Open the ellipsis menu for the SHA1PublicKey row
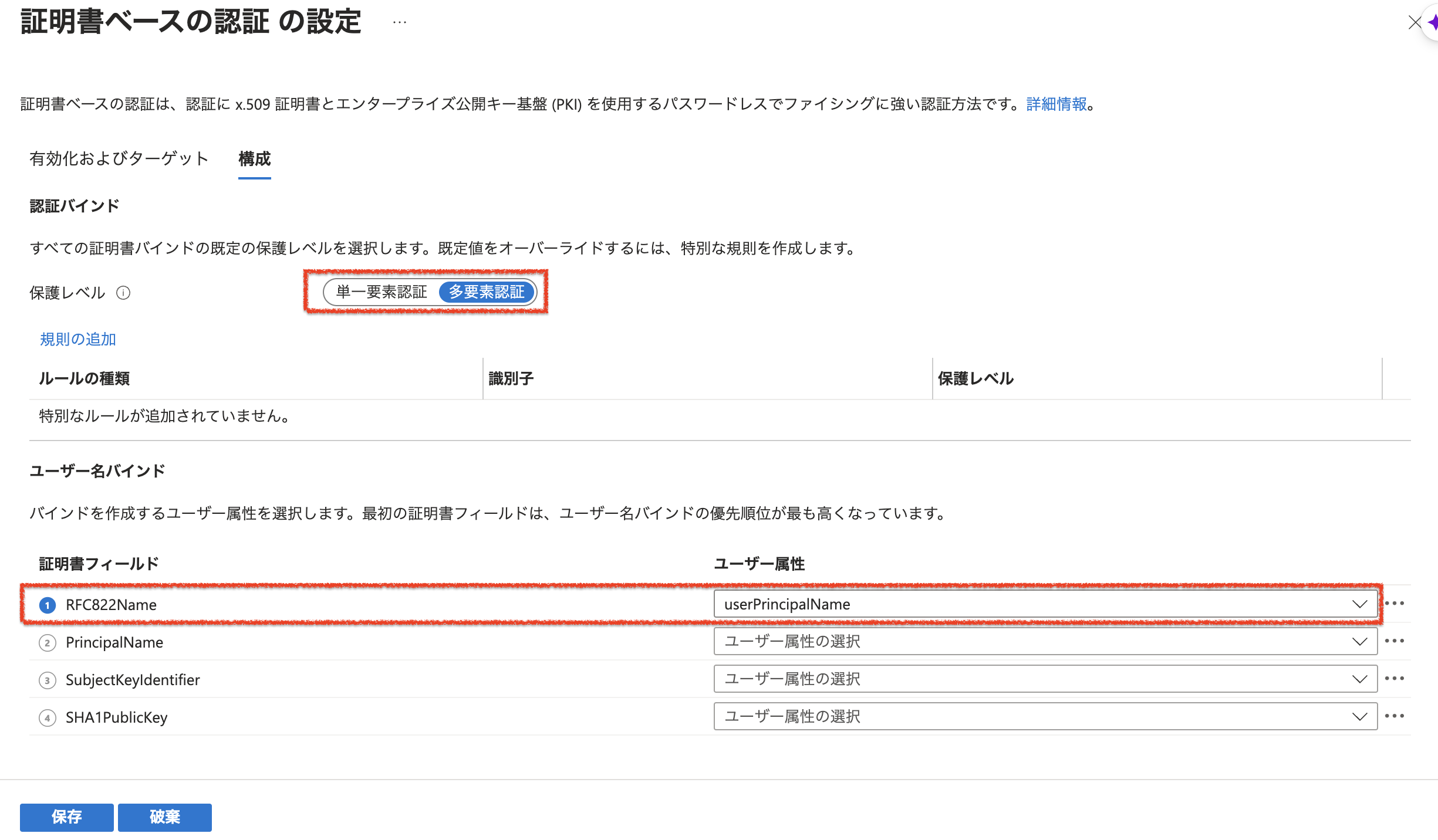 click(1394, 716)
